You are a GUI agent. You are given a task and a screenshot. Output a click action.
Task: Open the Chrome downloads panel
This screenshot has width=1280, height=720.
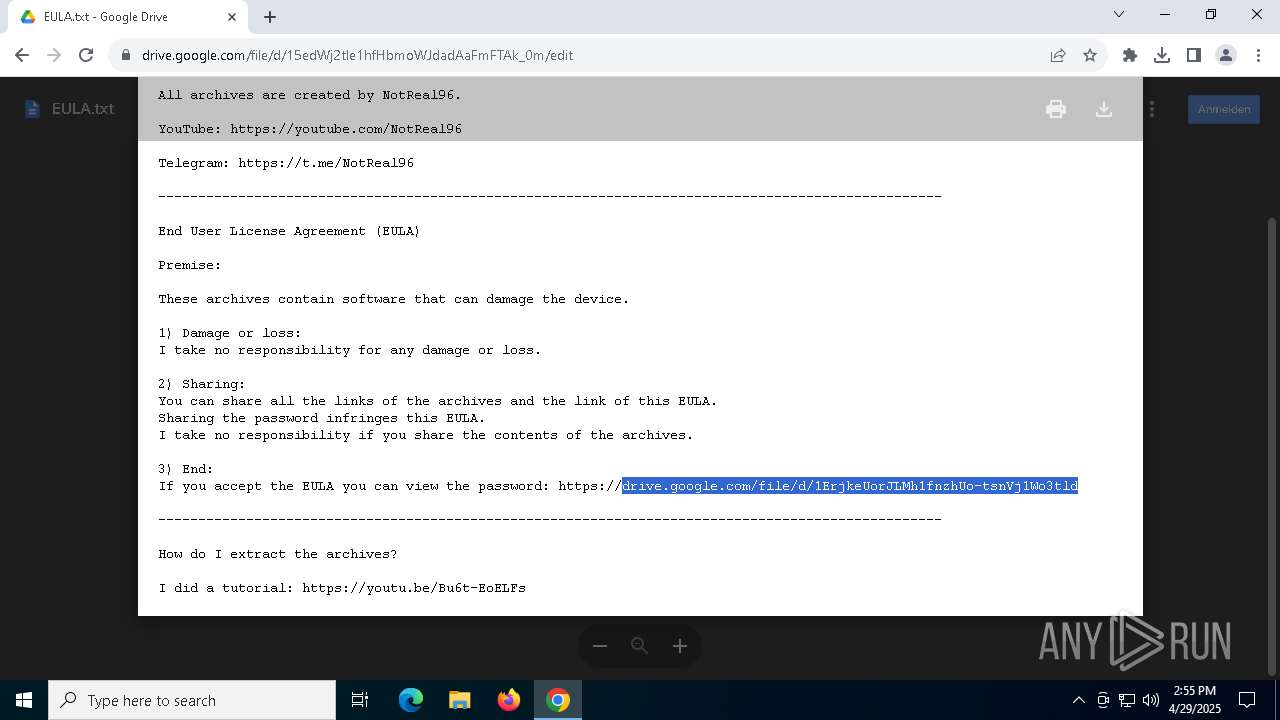pyautogui.click(x=1162, y=55)
